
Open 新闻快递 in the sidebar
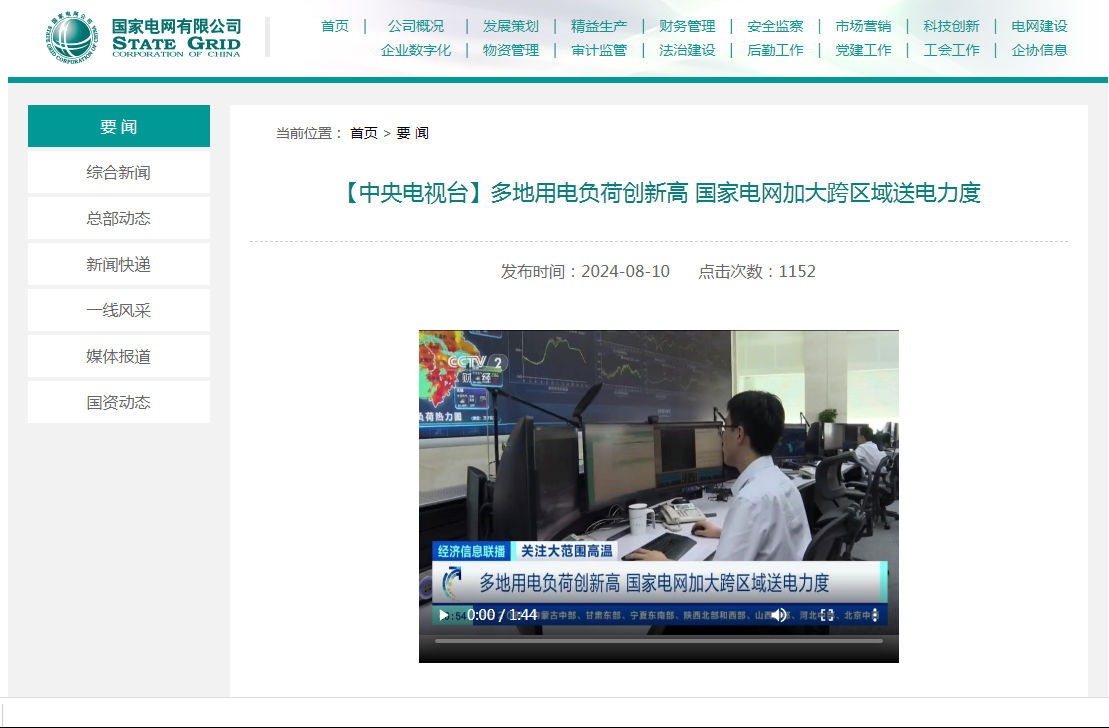tap(119, 265)
